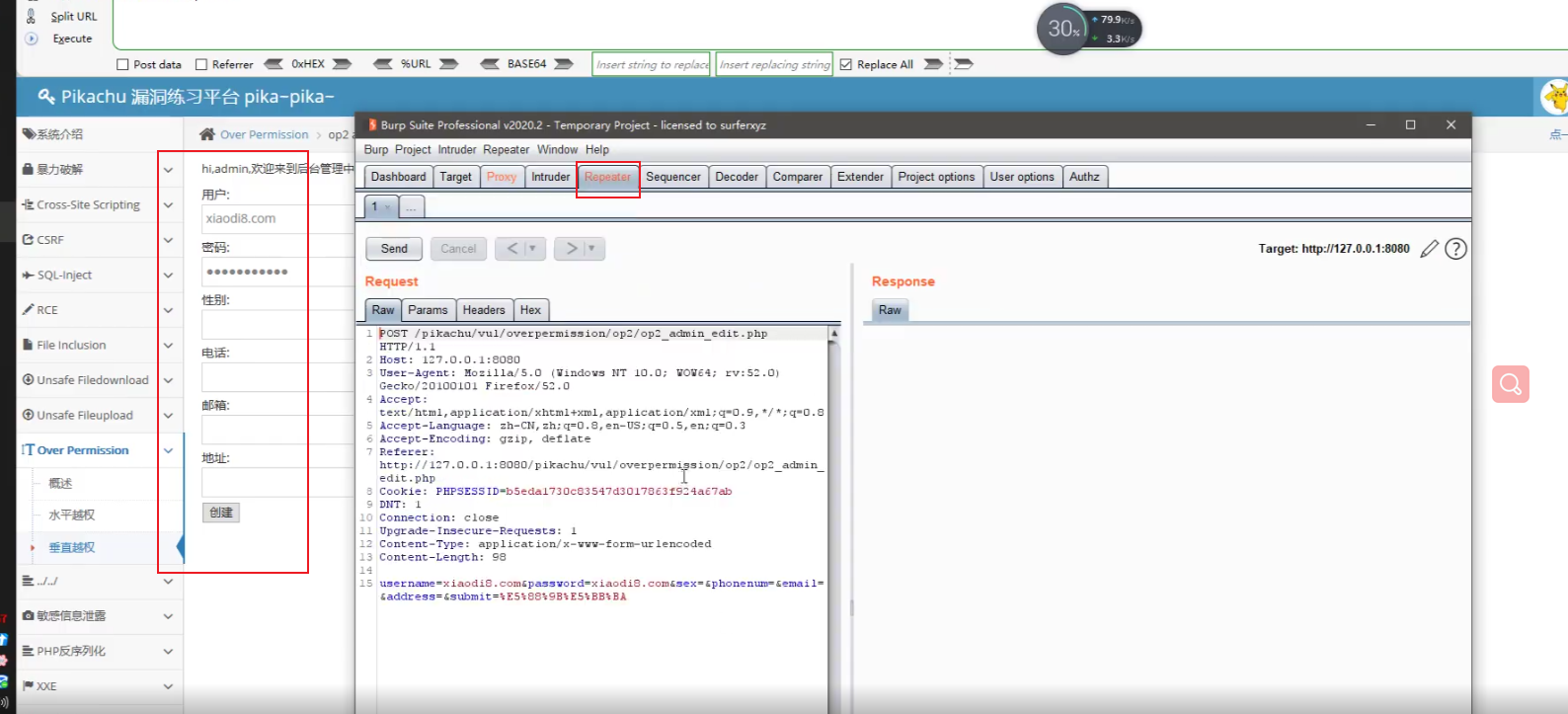Click the Over Permission breadcrumb link

pyautogui.click(x=264, y=134)
